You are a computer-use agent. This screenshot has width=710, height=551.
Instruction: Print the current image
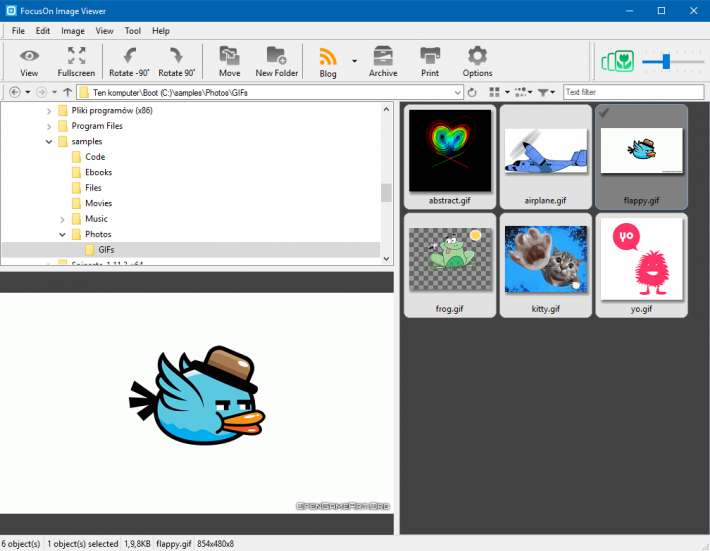pyautogui.click(x=430, y=61)
